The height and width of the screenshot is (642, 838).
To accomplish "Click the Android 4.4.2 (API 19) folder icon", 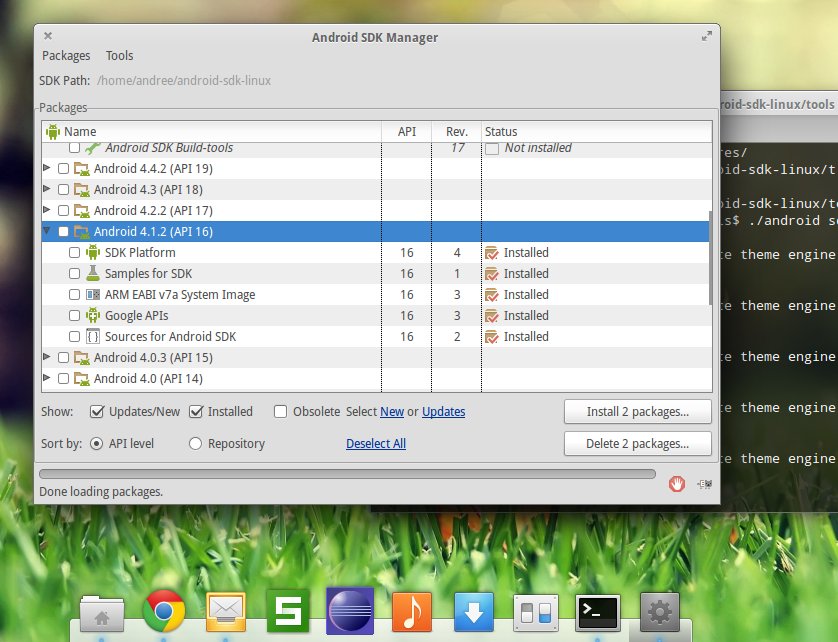I will [x=81, y=169].
